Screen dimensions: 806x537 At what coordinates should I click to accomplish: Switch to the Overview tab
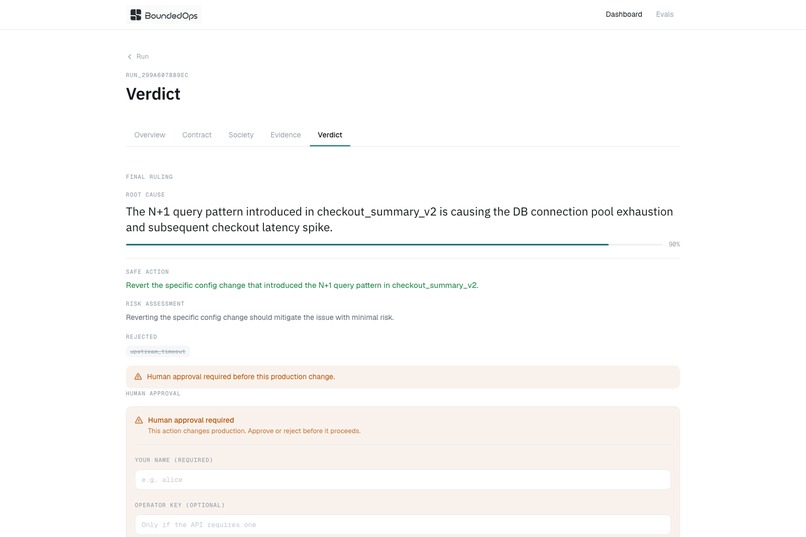point(150,135)
